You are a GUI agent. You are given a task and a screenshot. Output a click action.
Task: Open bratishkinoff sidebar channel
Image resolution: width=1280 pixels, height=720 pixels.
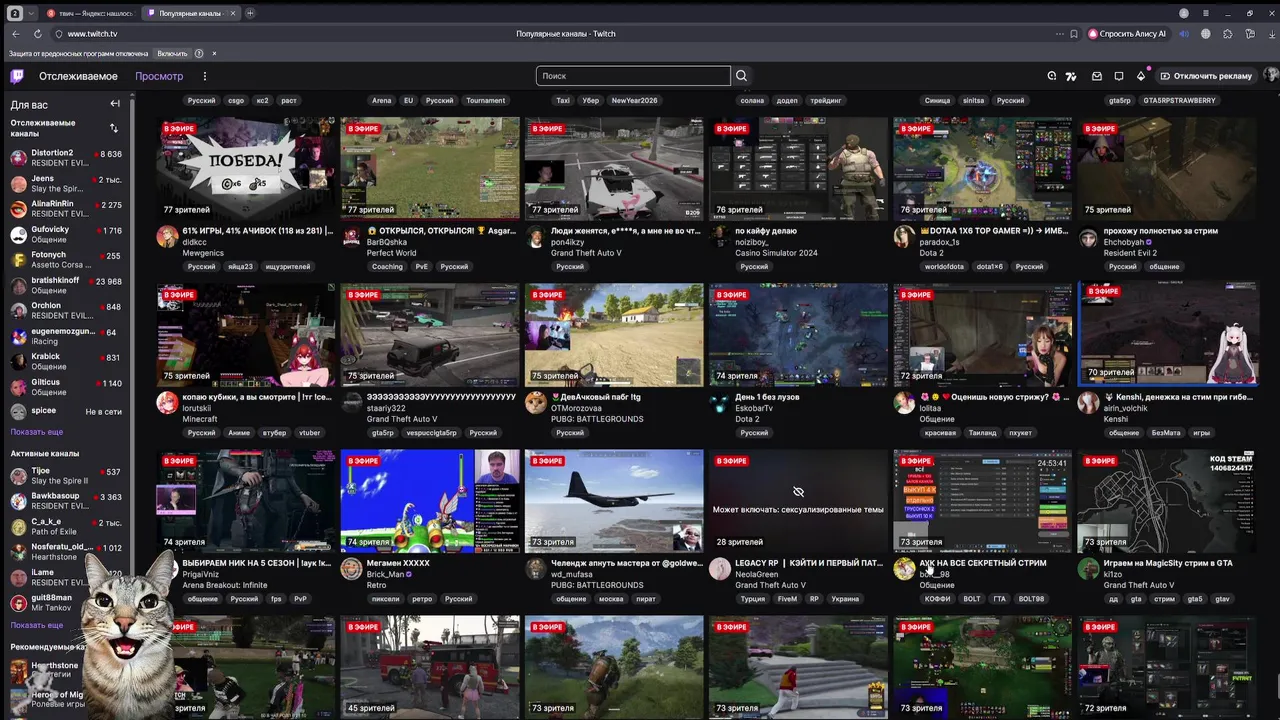pos(67,285)
